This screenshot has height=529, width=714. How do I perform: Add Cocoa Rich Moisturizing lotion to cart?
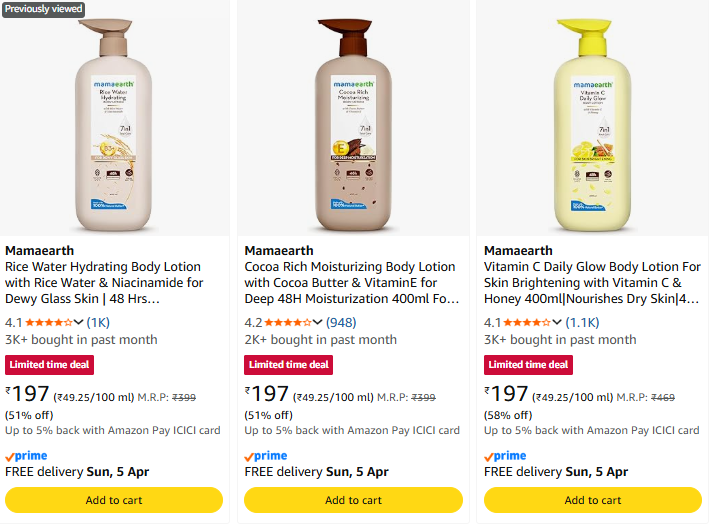click(x=353, y=500)
